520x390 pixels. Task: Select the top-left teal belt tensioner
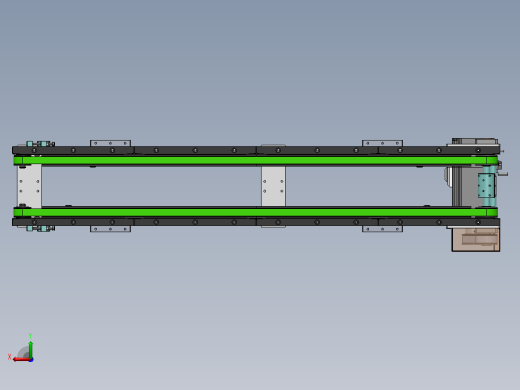(40, 144)
